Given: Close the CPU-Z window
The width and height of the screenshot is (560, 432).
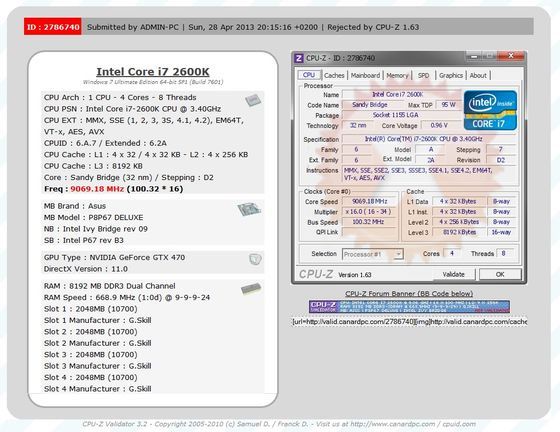Looking at the screenshot, I should (x=511, y=56).
